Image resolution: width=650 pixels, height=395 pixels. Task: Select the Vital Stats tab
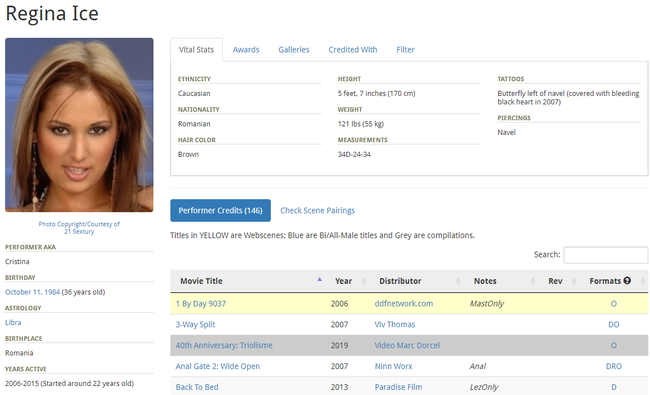point(196,50)
